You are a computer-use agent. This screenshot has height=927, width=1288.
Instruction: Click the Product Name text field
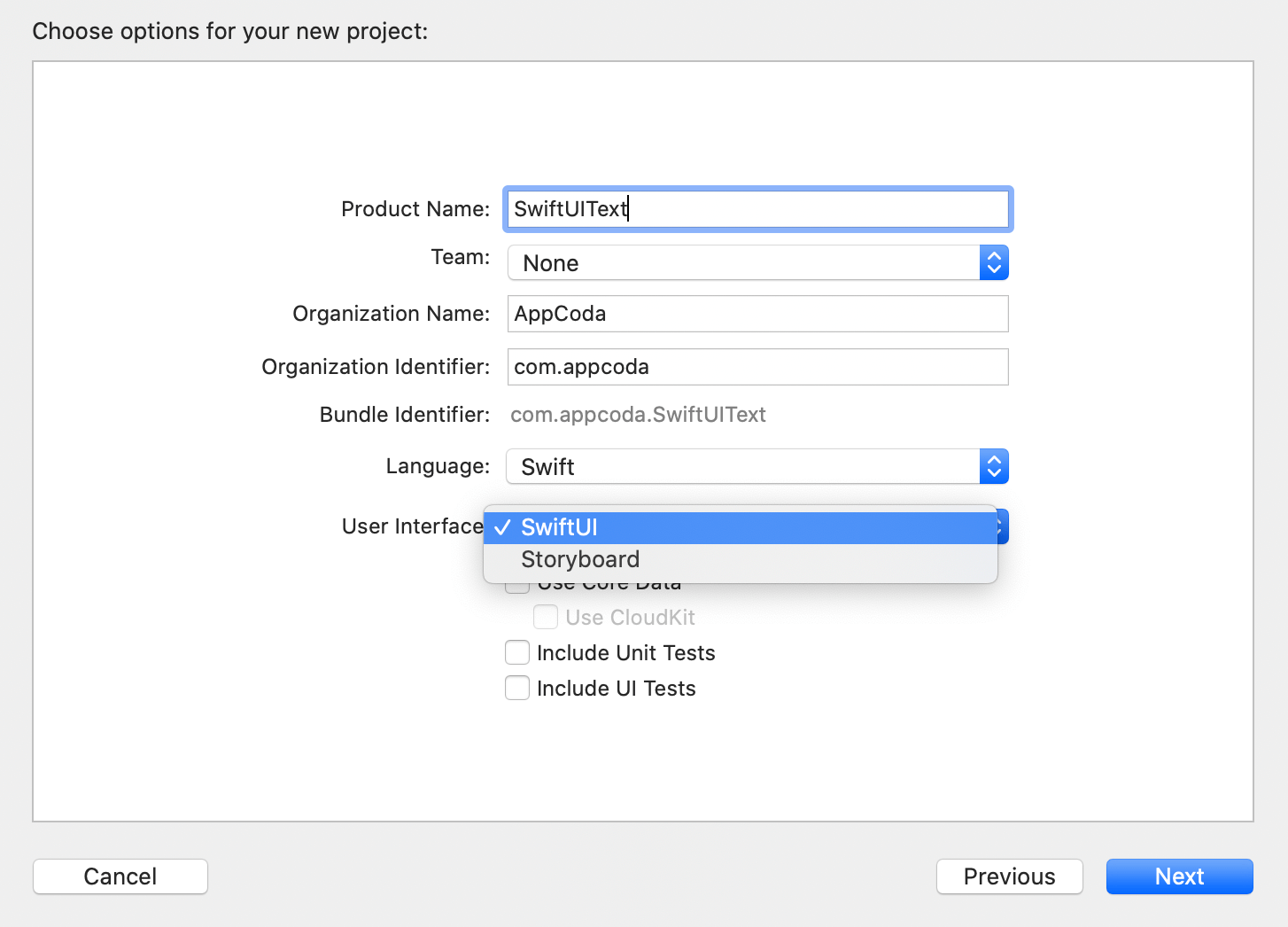point(757,209)
